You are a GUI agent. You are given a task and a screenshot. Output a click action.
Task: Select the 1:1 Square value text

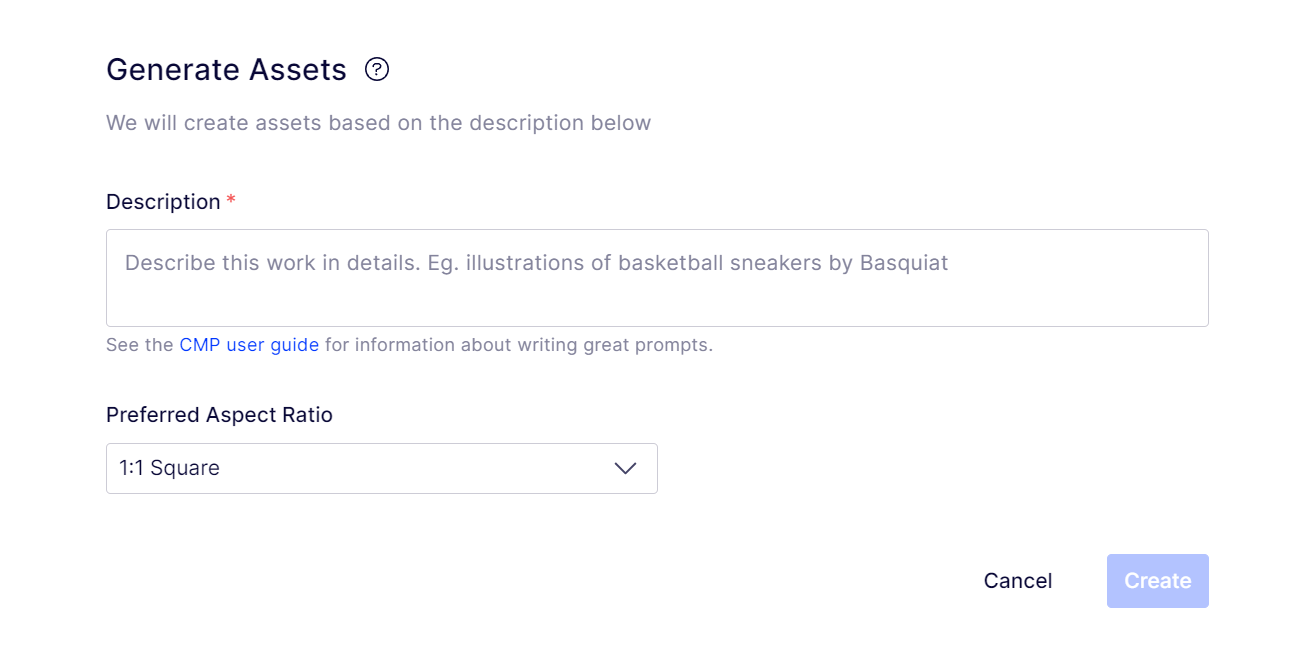[169, 468]
